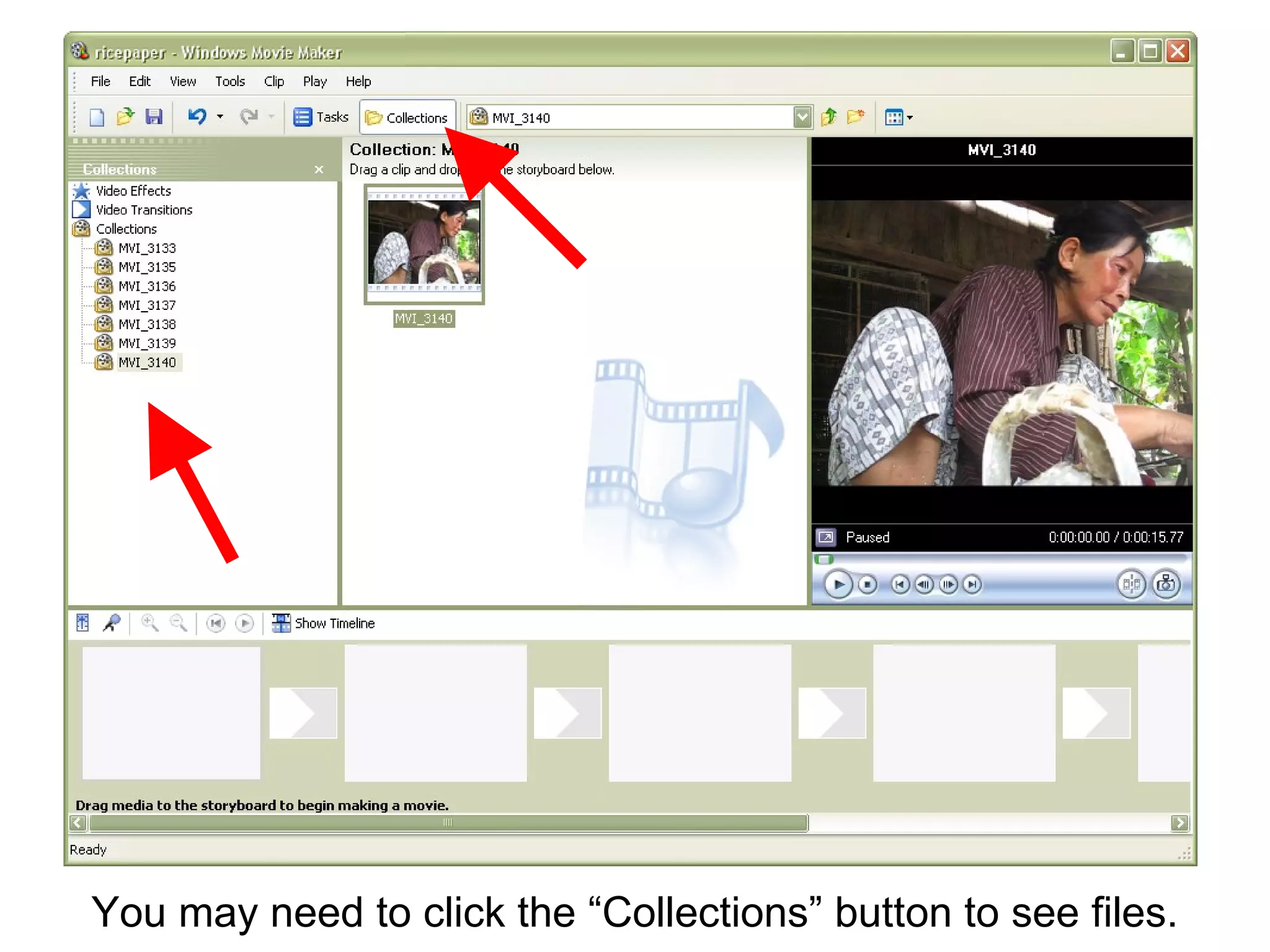This screenshot has width=1270, height=952.
Task: Split the clip at current frame
Action: click(1131, 584)
